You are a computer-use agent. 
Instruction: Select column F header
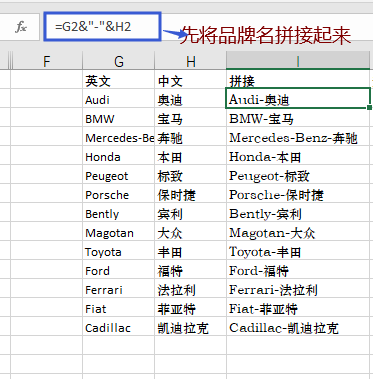(47, 61)
